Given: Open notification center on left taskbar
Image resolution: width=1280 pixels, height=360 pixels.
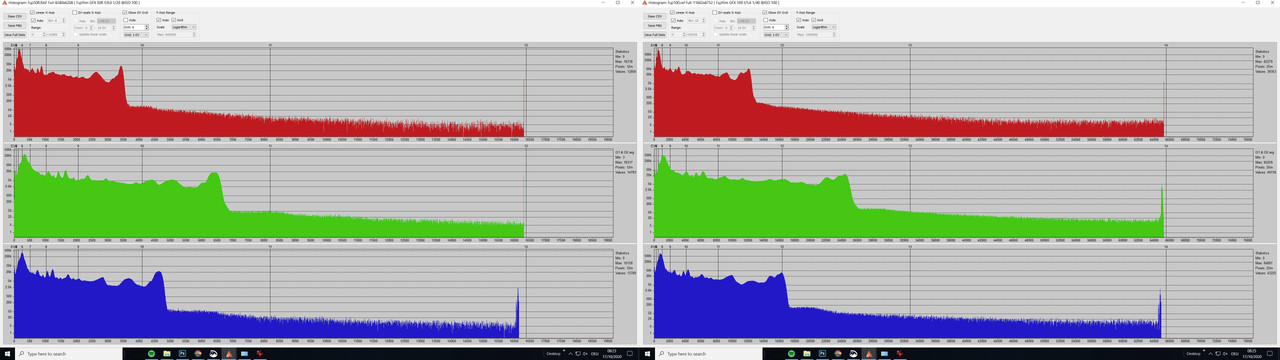Looking at the screenshot, I should pos(630,354).
